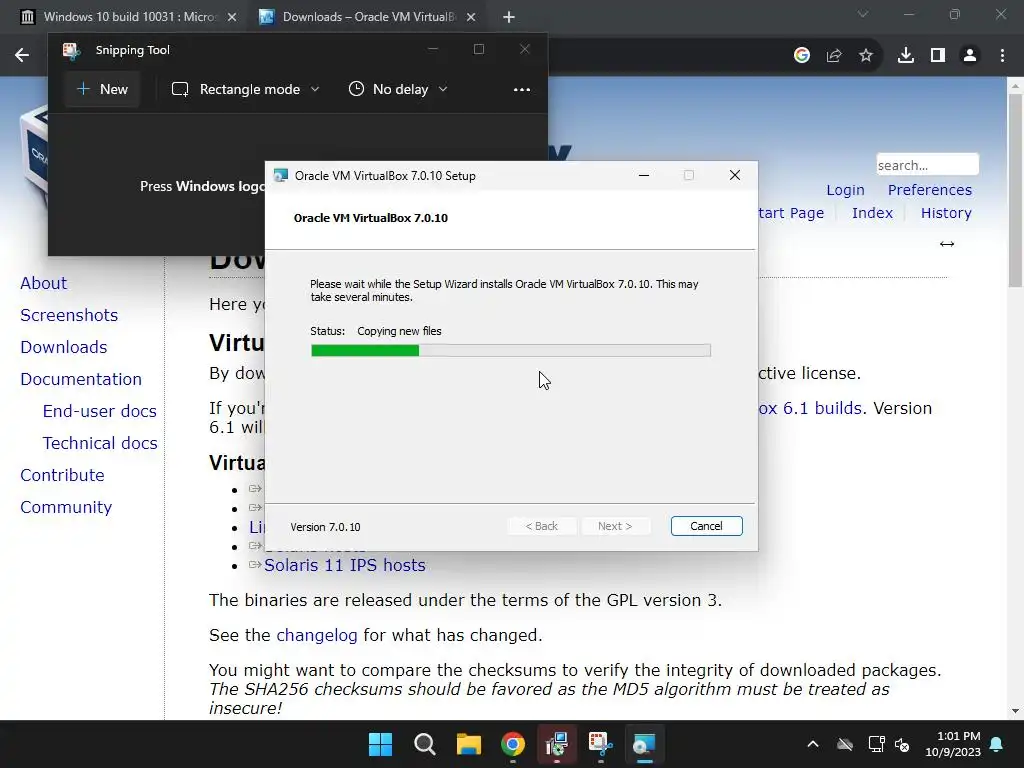1024x768 pixels.
Task: Open Solaris 11 IPS hosts link
Action: pos(345,566)
